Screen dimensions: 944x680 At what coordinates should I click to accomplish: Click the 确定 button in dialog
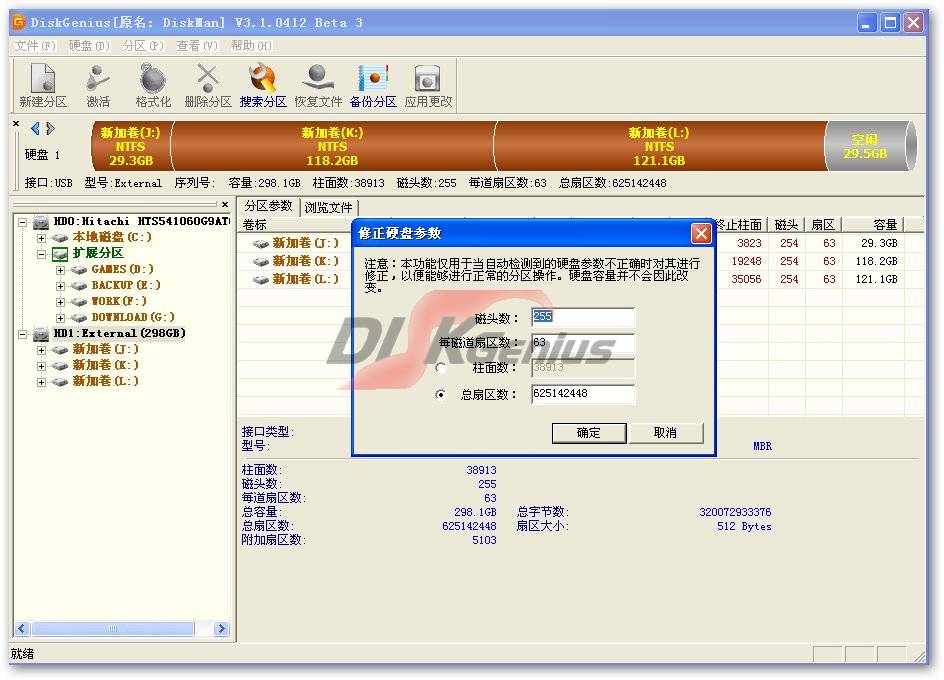click(589, 432)
